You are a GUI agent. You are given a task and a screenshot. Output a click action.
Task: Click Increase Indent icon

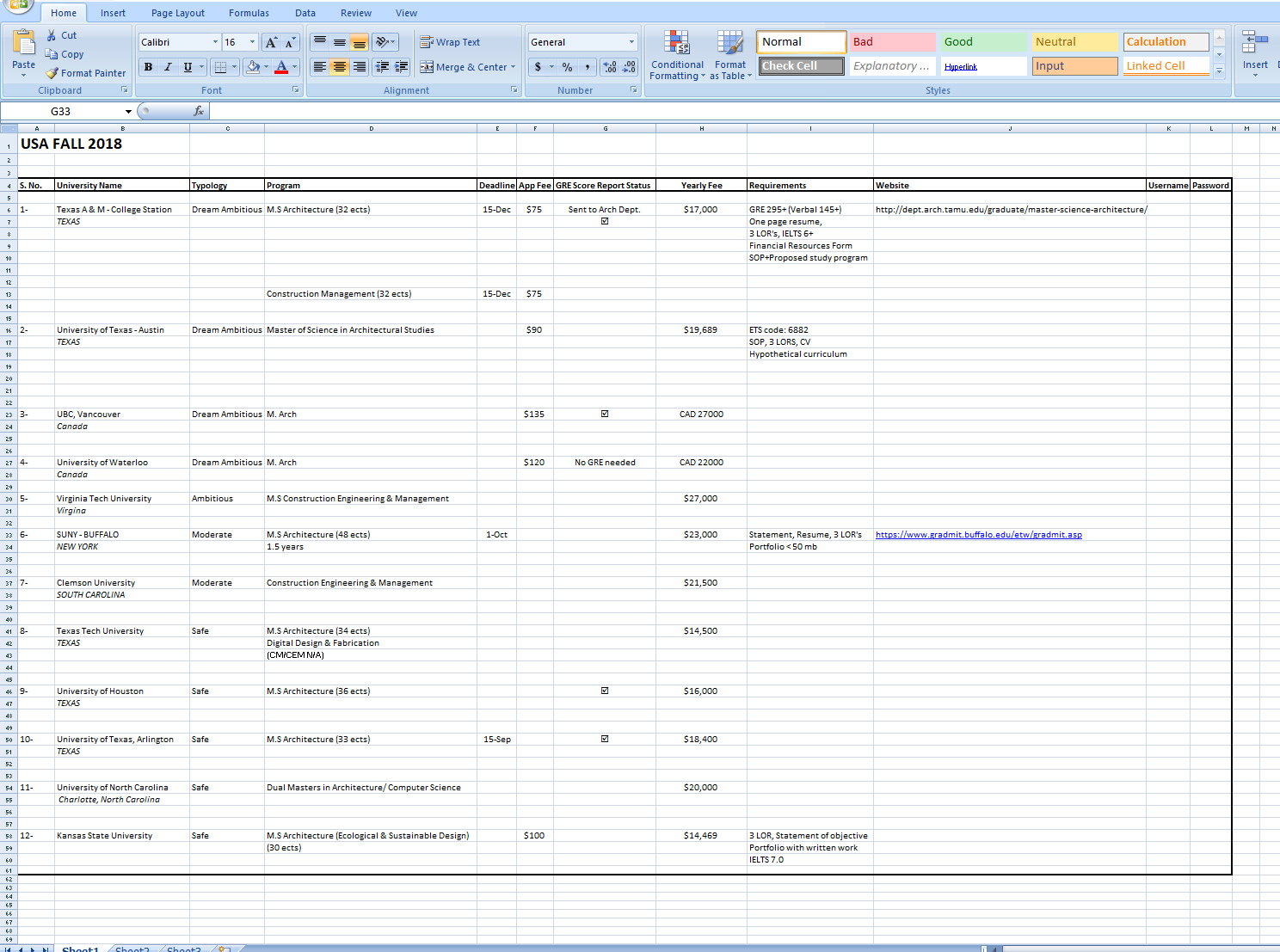click(x=402, y=67)
